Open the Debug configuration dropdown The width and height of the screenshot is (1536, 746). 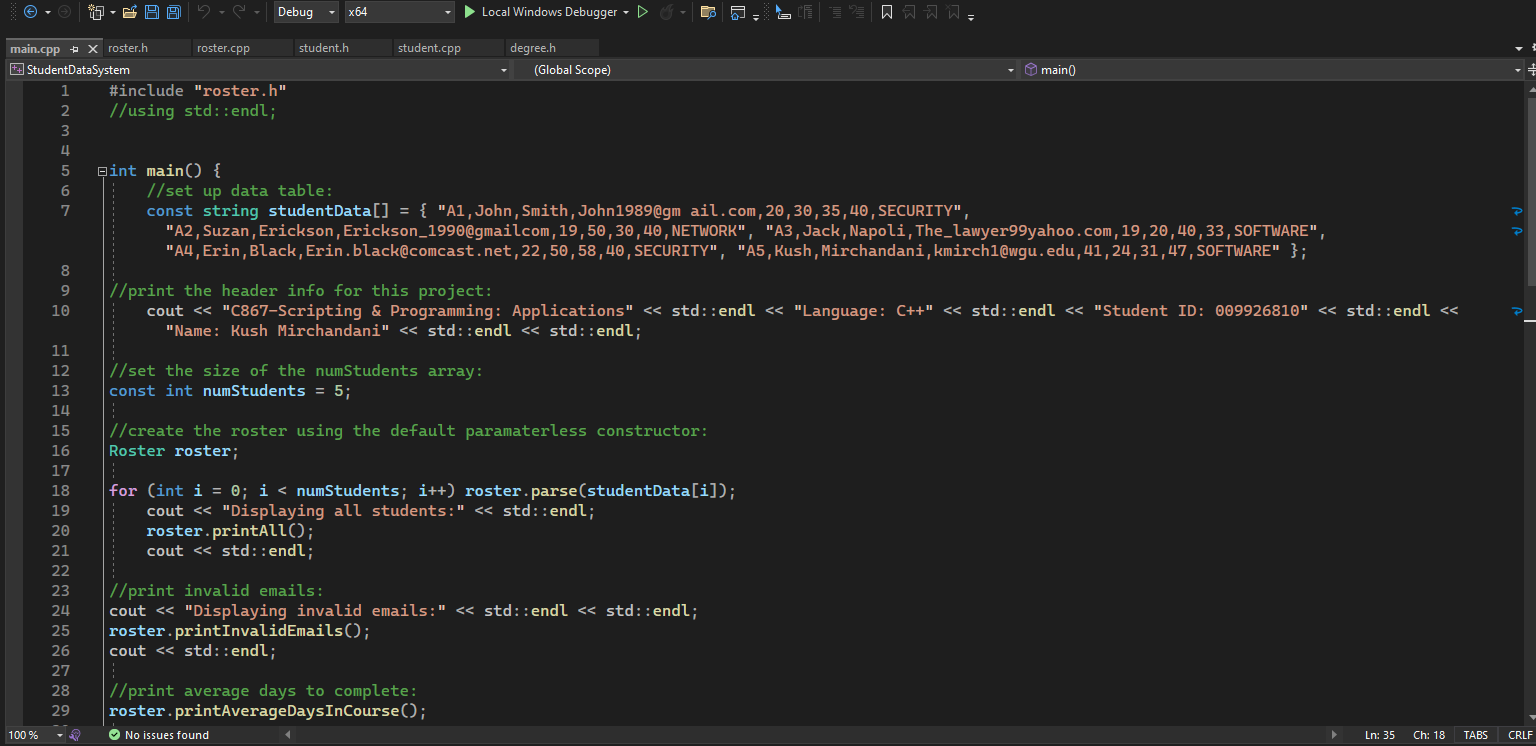(x=305, y=12)
